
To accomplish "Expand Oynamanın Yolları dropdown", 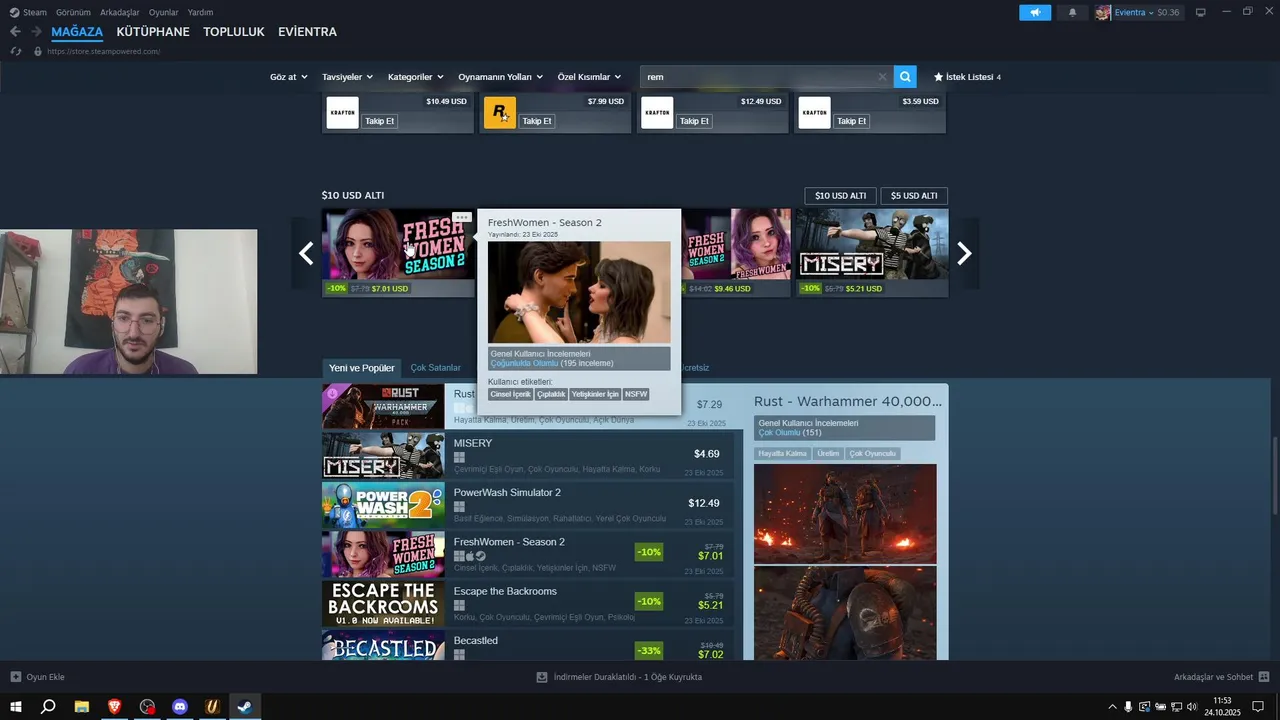I will tap(500, 77).
